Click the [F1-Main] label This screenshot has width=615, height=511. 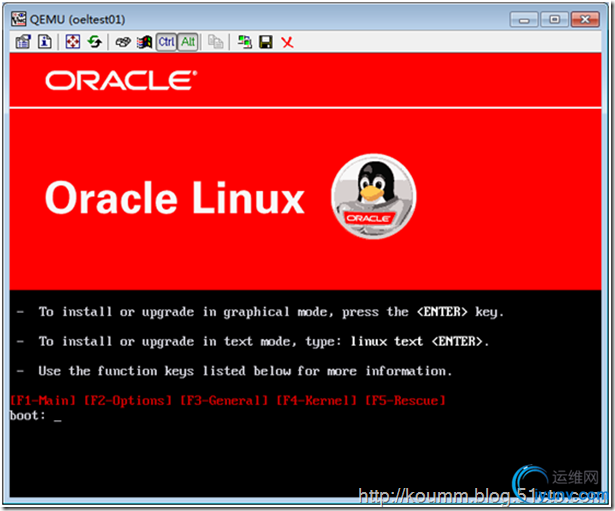coord(43,400)
